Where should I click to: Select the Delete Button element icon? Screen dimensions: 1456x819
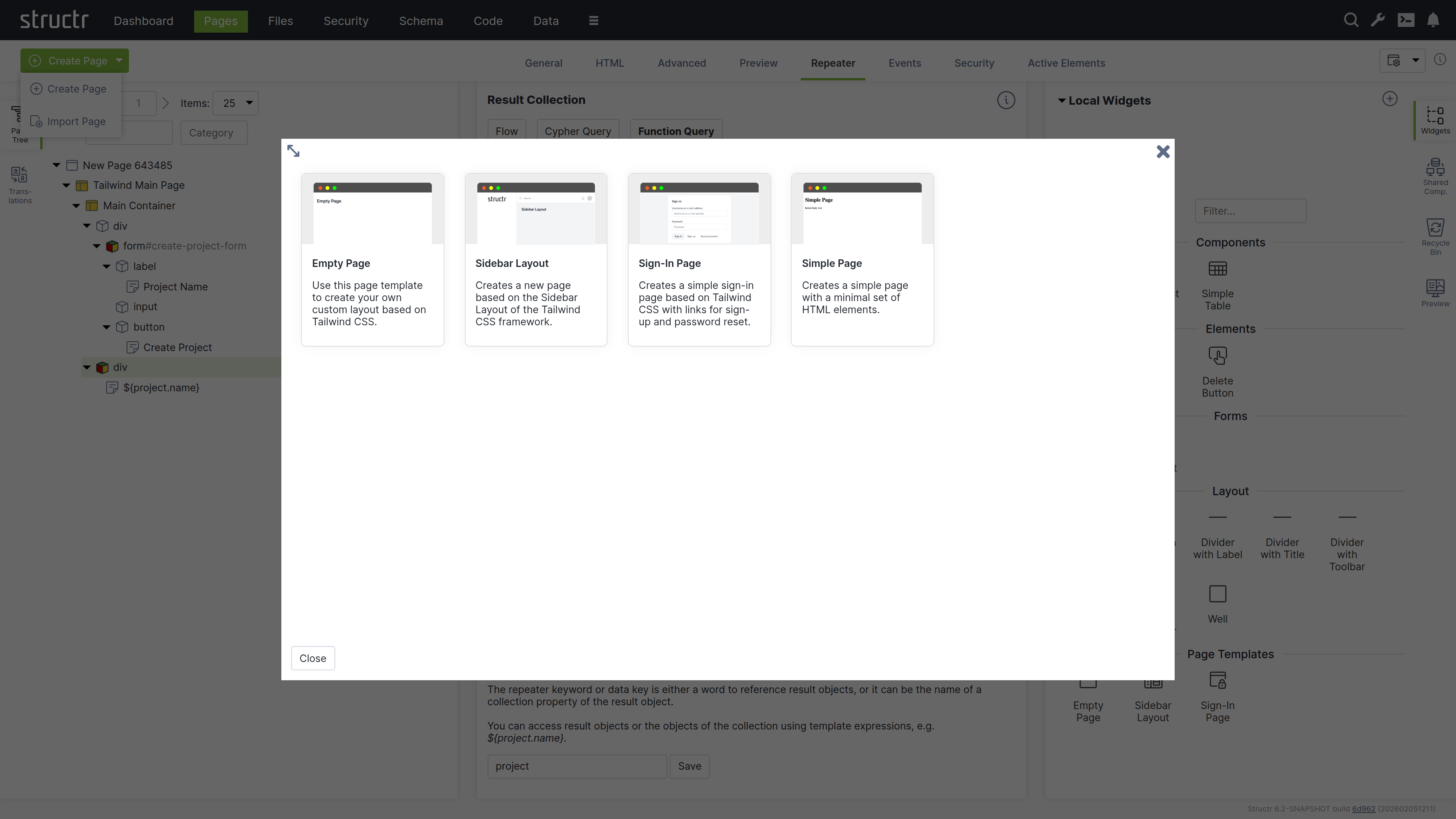[x=1218, y=356]
